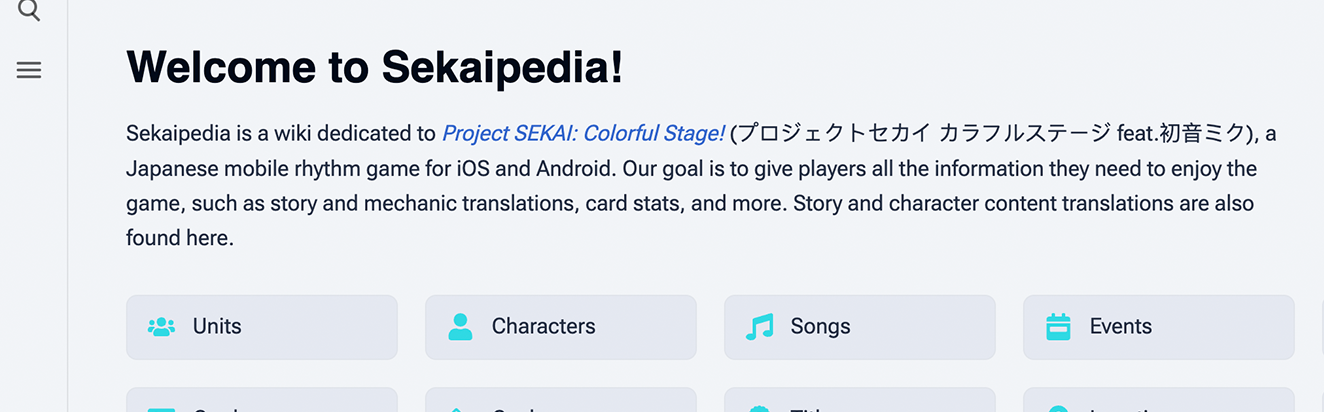Image resolution: width=1324 pixels, height=412 pixels.
Task: Click the cut-off button below Songs
Action: pos(860,402)
